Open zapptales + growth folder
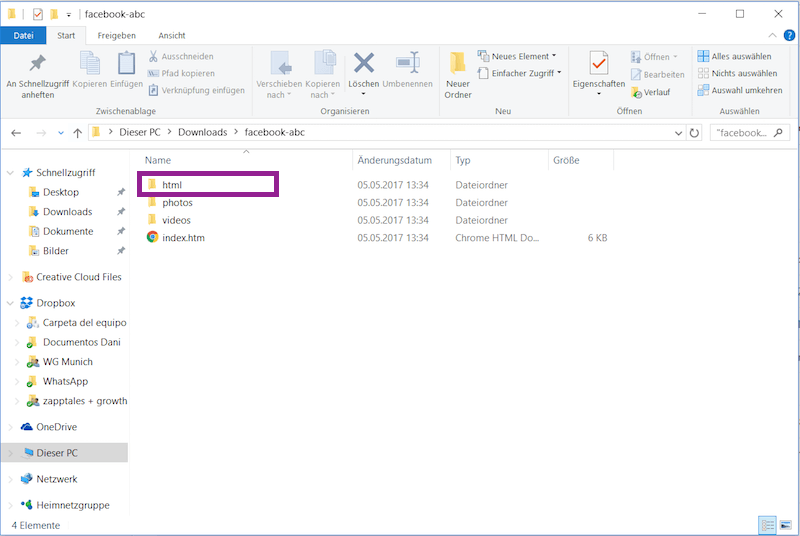The image size is (800, 536). click(85, 401)
